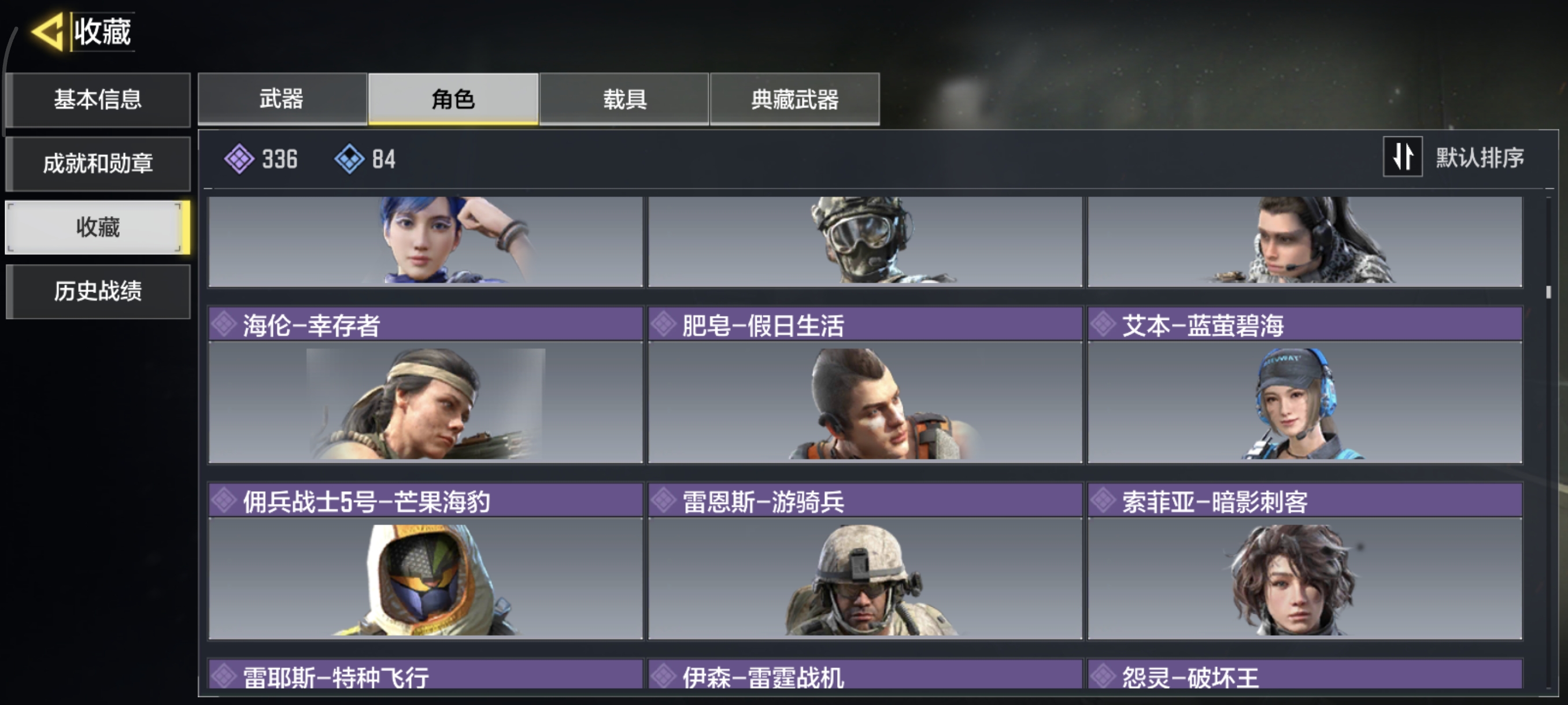The height and width of the screenshot is (705, 1568).
Task: Open the 默认排序 sorting option
Action: [x=1480, y=158]
